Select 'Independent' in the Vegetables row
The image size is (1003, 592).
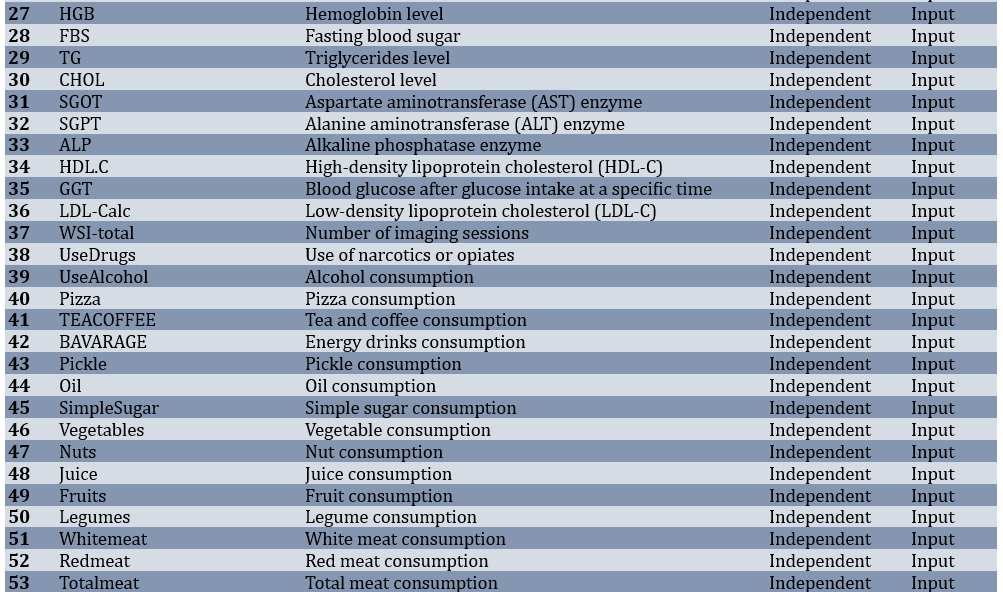point(819,430)
